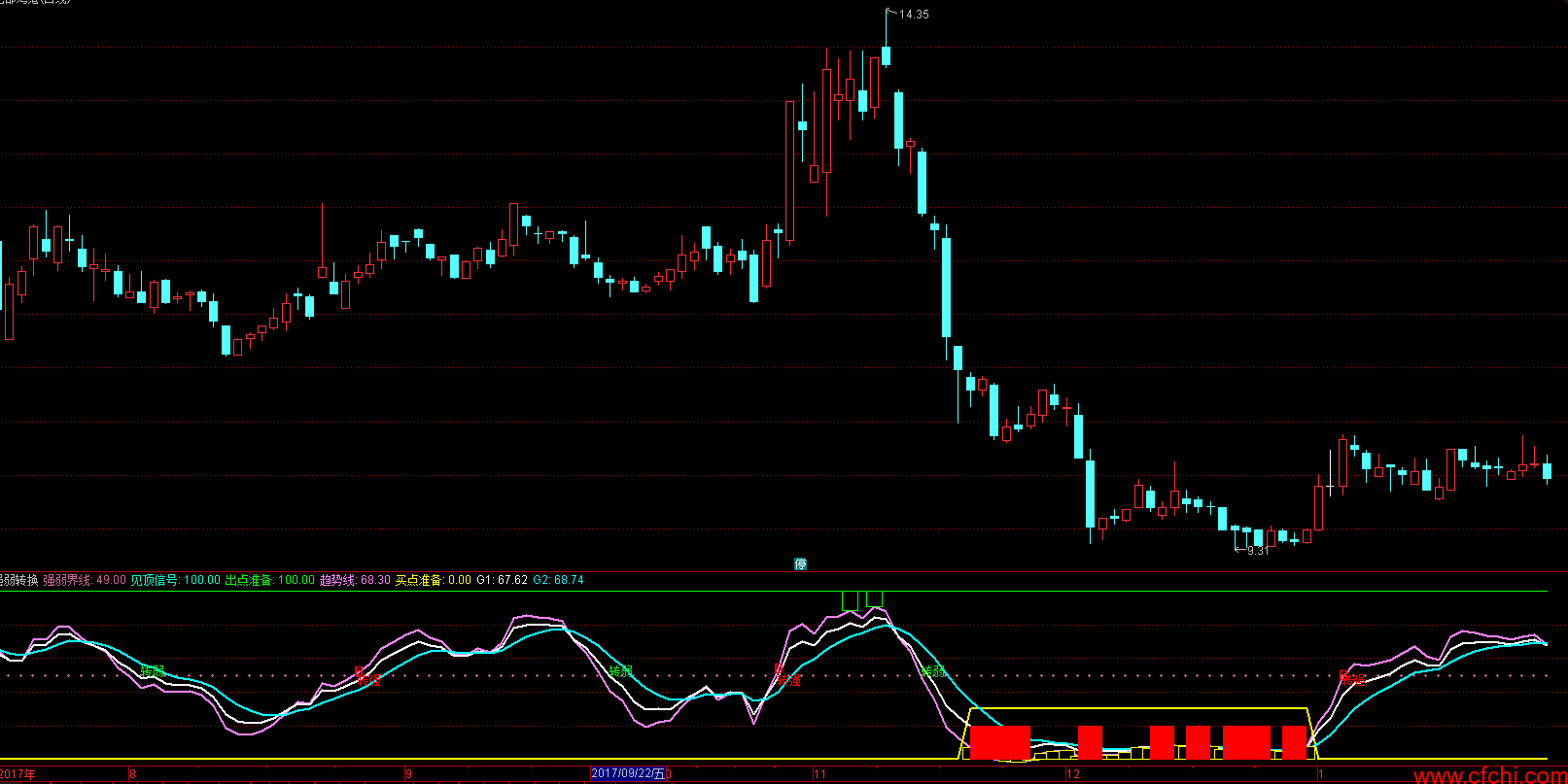
Task: Click the 强弱界线: 49.00 indicator value
Action: click(x=85, y=580)
